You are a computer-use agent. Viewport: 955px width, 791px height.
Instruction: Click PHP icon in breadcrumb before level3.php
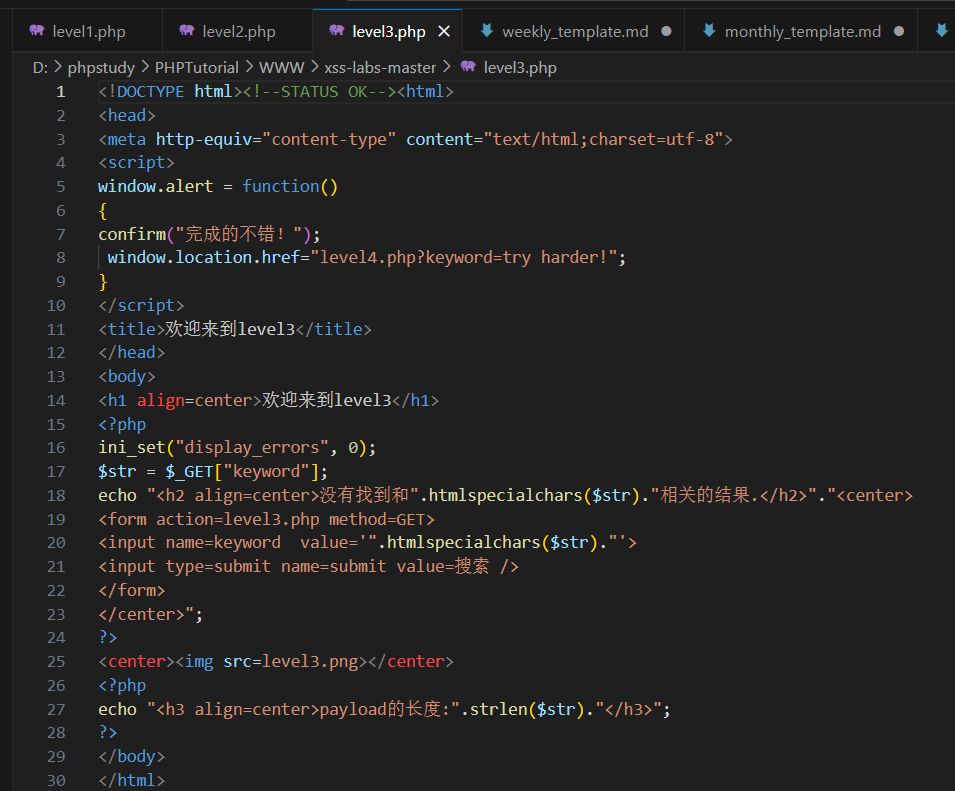tap(468, 66)
